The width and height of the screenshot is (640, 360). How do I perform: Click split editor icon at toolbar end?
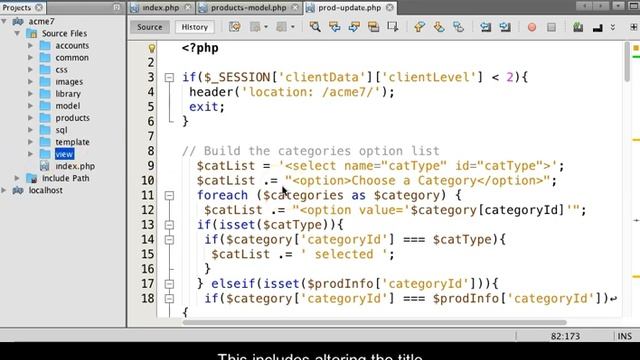tap(634, 27)
